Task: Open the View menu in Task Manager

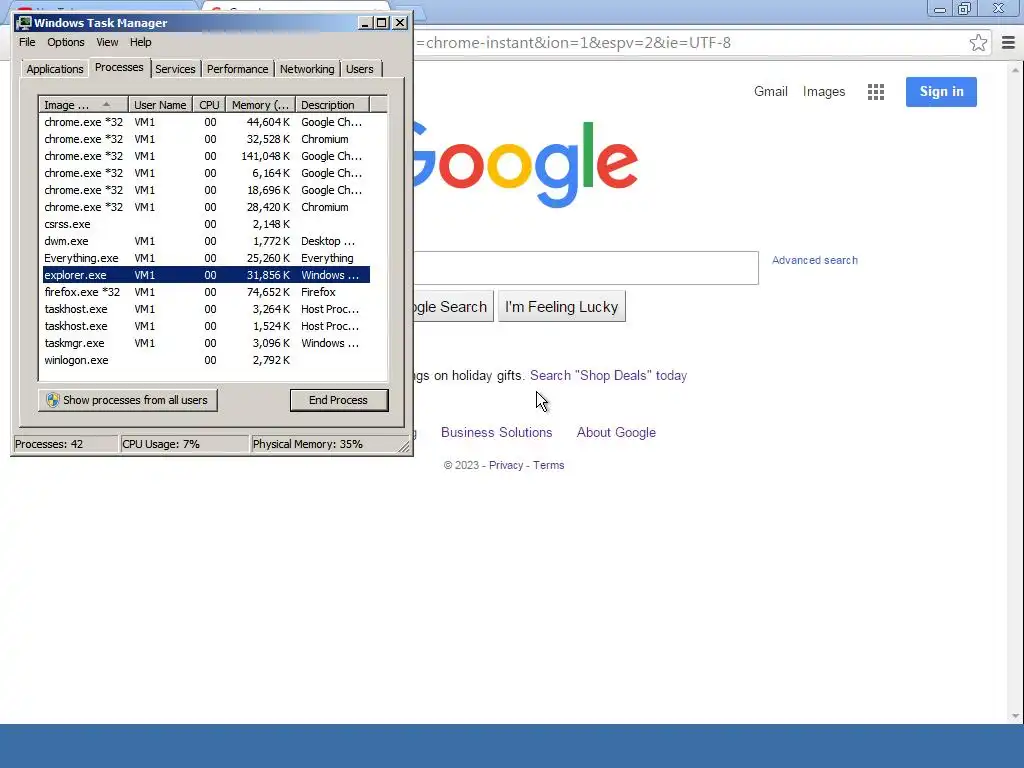Action: pos(107,42)
